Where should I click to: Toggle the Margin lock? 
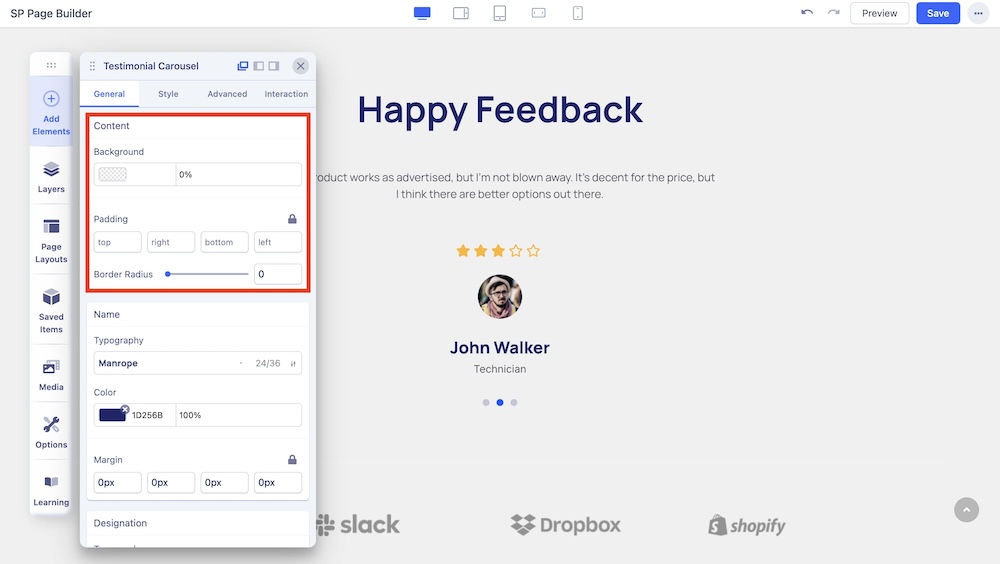tap(292, 460)
